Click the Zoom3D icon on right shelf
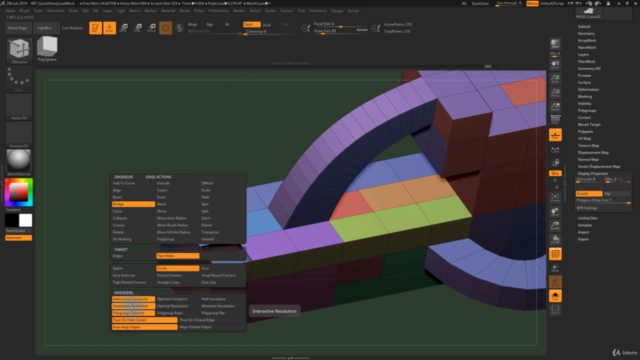The image size is (640, 360). (555, 225)
